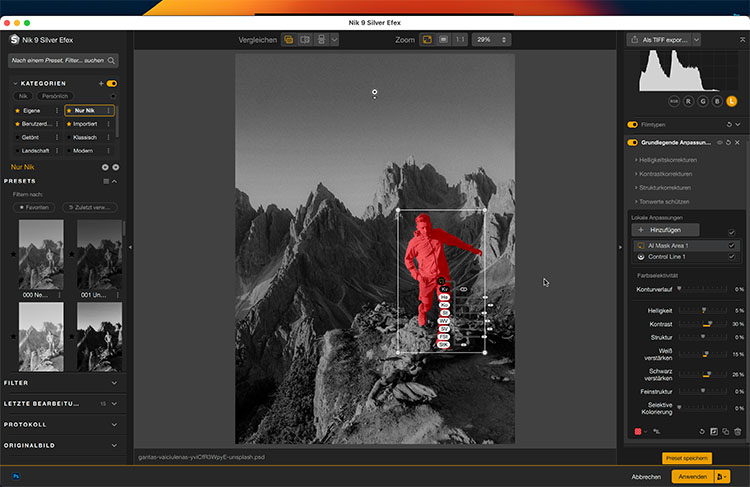Expand the Helligkeitskorrekturen section
Image resolution: width=750 pixels, height=487 pixels.
coord(667,160)
